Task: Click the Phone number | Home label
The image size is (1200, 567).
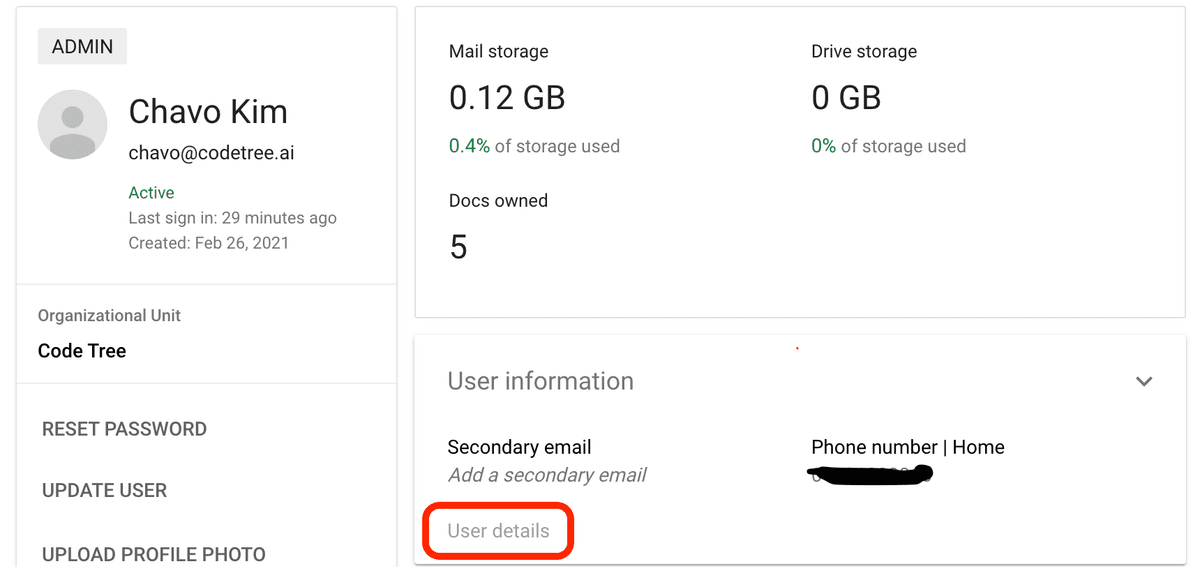Action: click(x=907, y=447)
